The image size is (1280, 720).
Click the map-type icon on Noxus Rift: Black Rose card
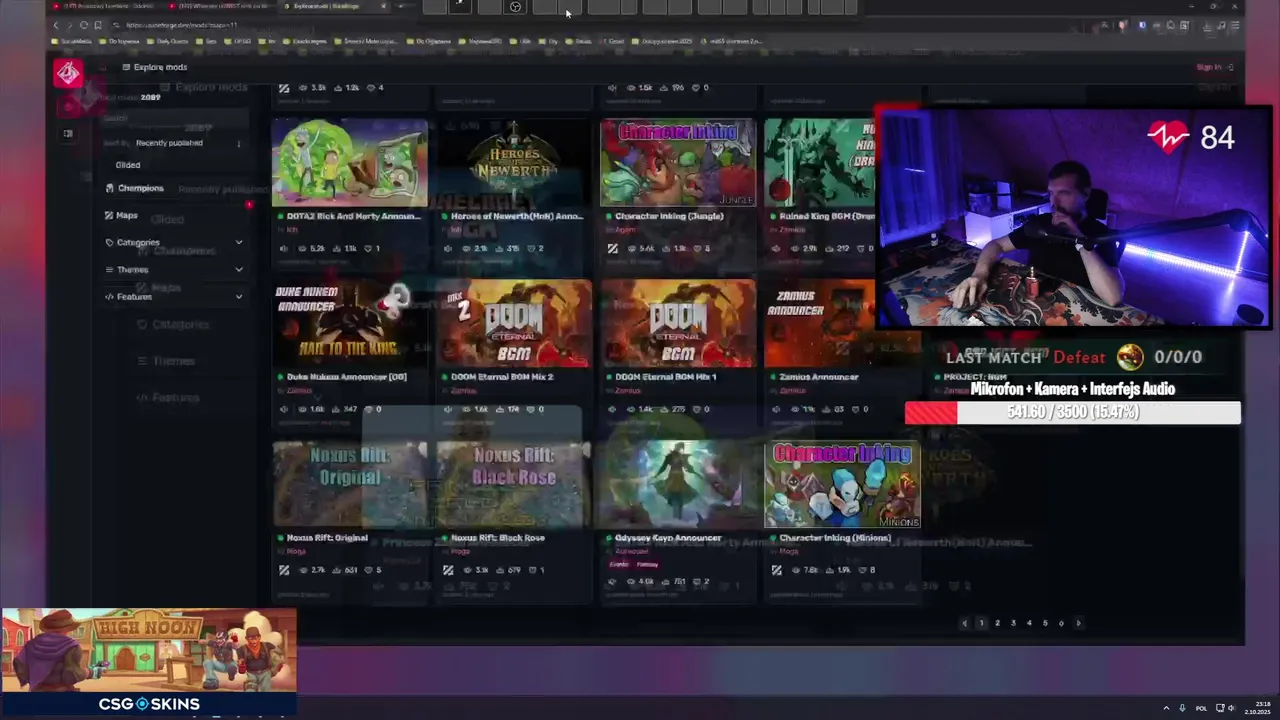click(x=448, y=570)
